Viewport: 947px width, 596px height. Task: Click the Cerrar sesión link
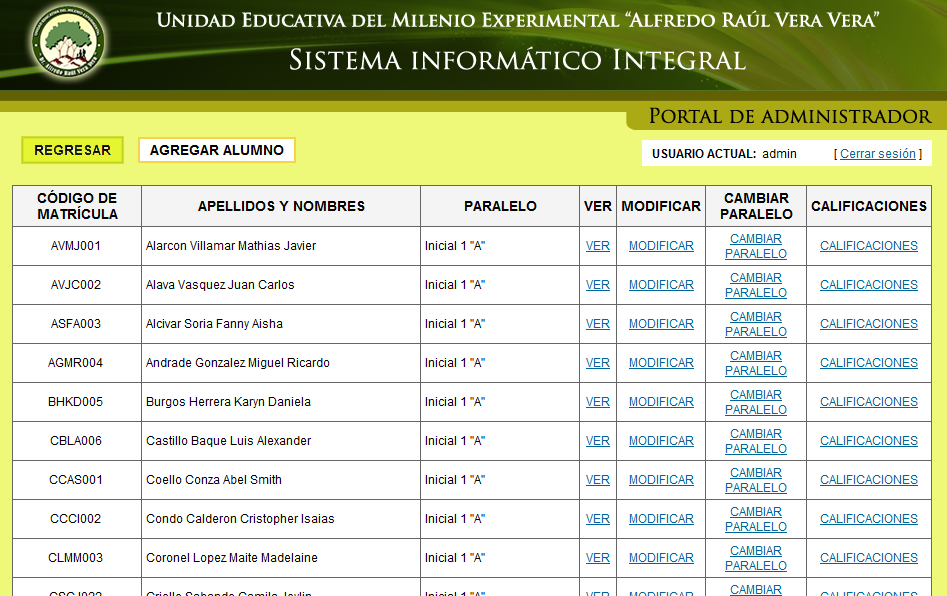pos(877,154)
